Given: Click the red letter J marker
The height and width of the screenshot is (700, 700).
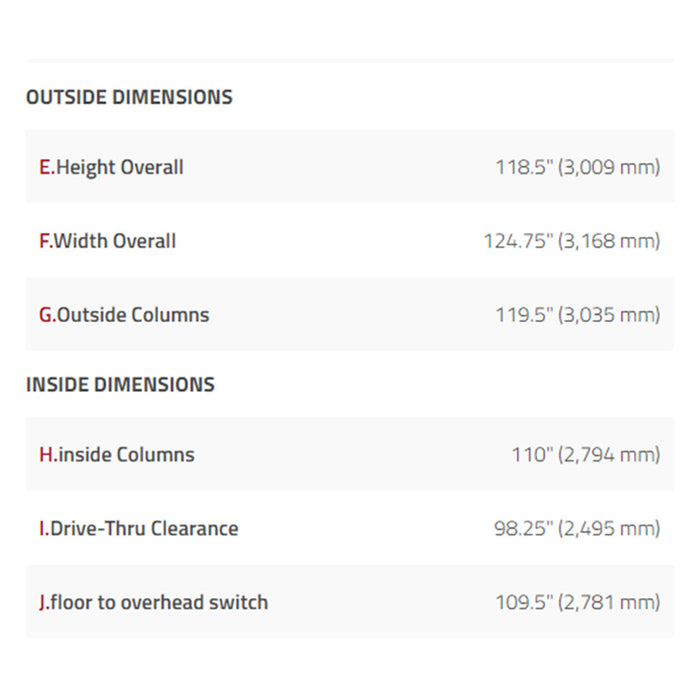Looking at the screenshot, I should click(x=44, y=603).
